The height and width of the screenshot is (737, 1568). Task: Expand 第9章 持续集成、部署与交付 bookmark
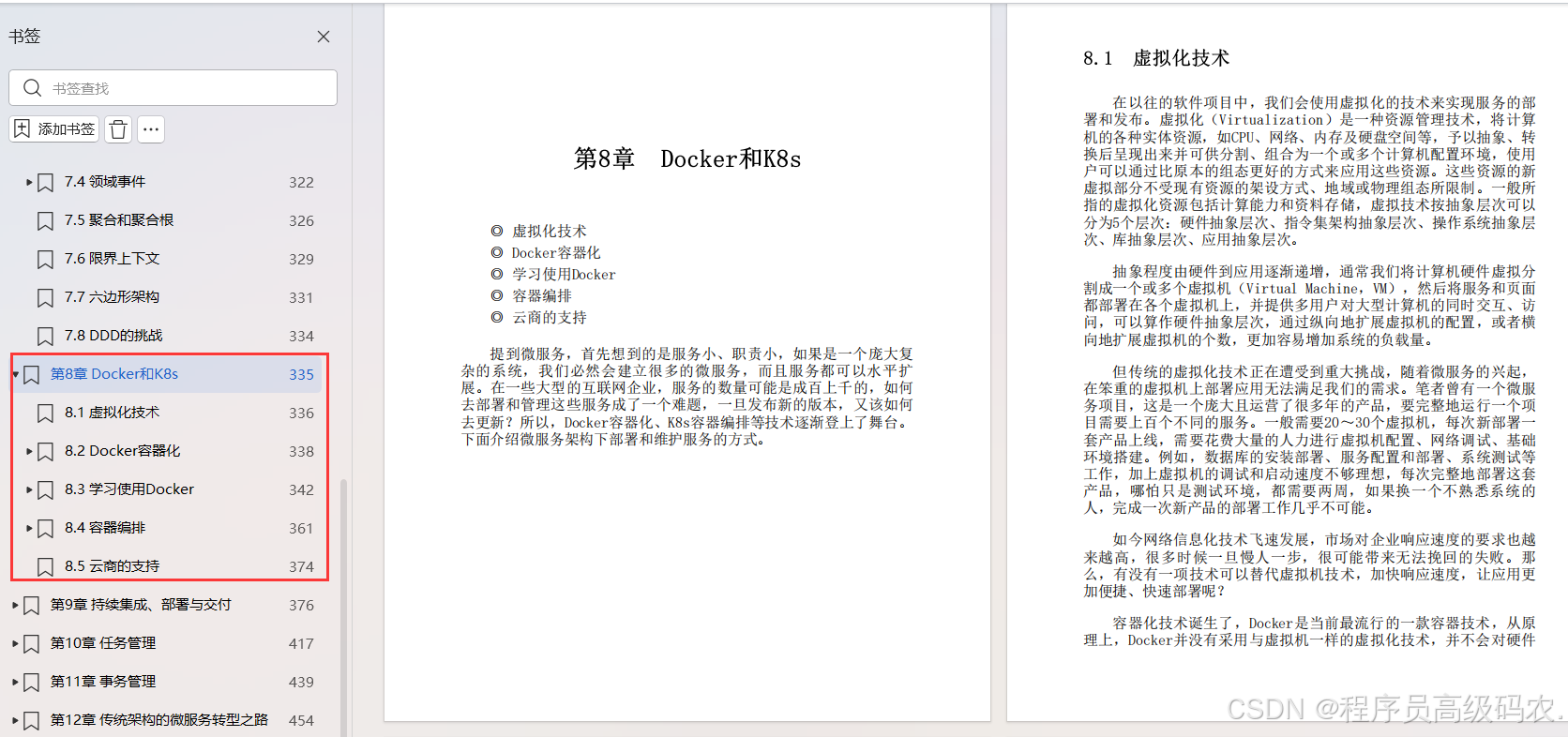tap(16, 605)
